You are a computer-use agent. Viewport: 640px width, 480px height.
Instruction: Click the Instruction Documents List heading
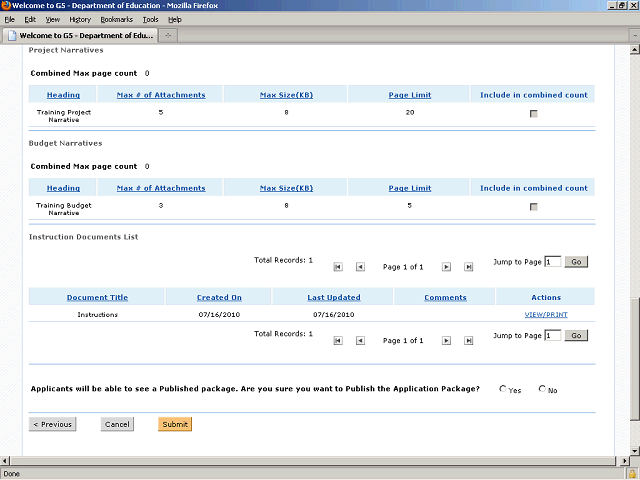point(84,237)
